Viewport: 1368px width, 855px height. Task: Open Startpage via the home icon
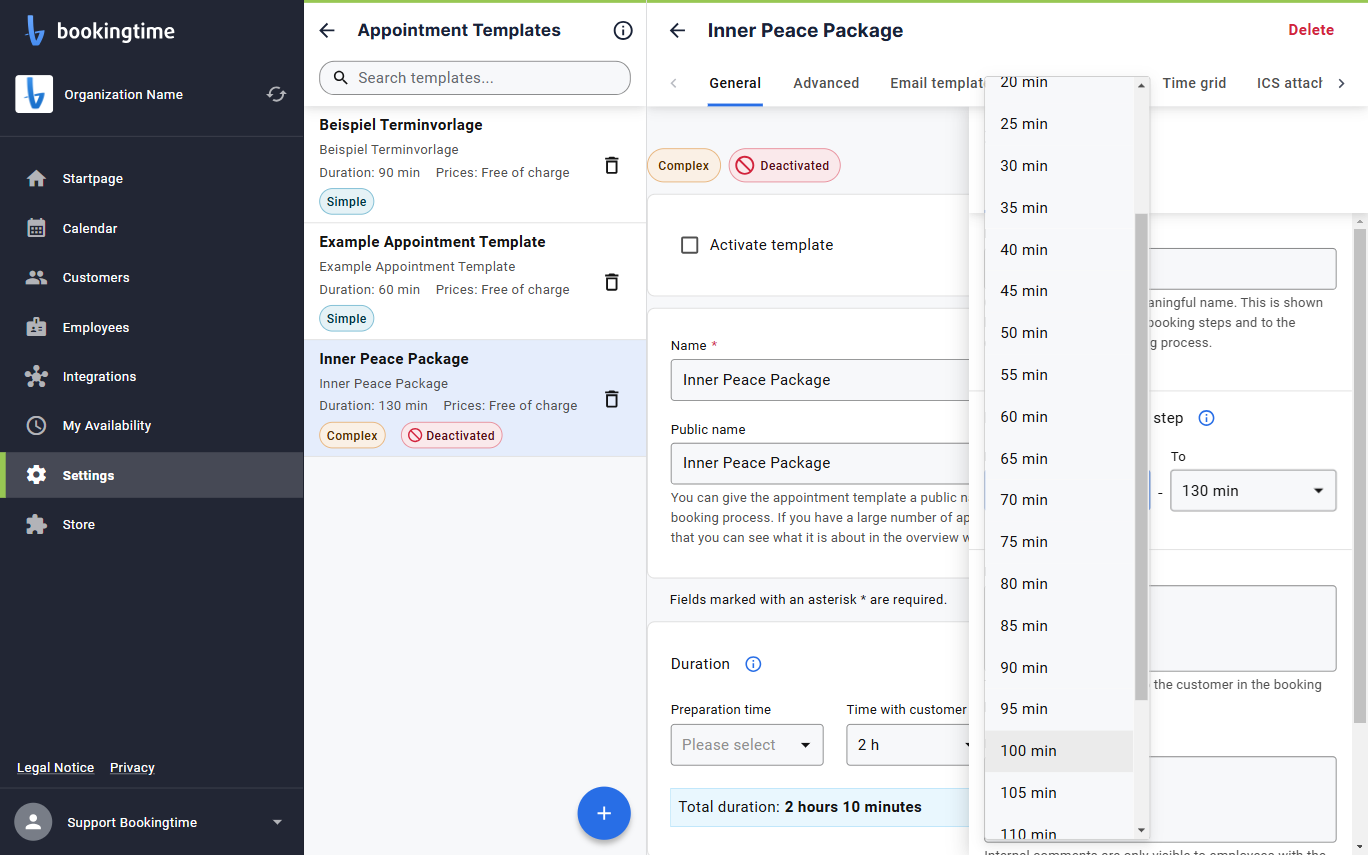coord(37,179)
